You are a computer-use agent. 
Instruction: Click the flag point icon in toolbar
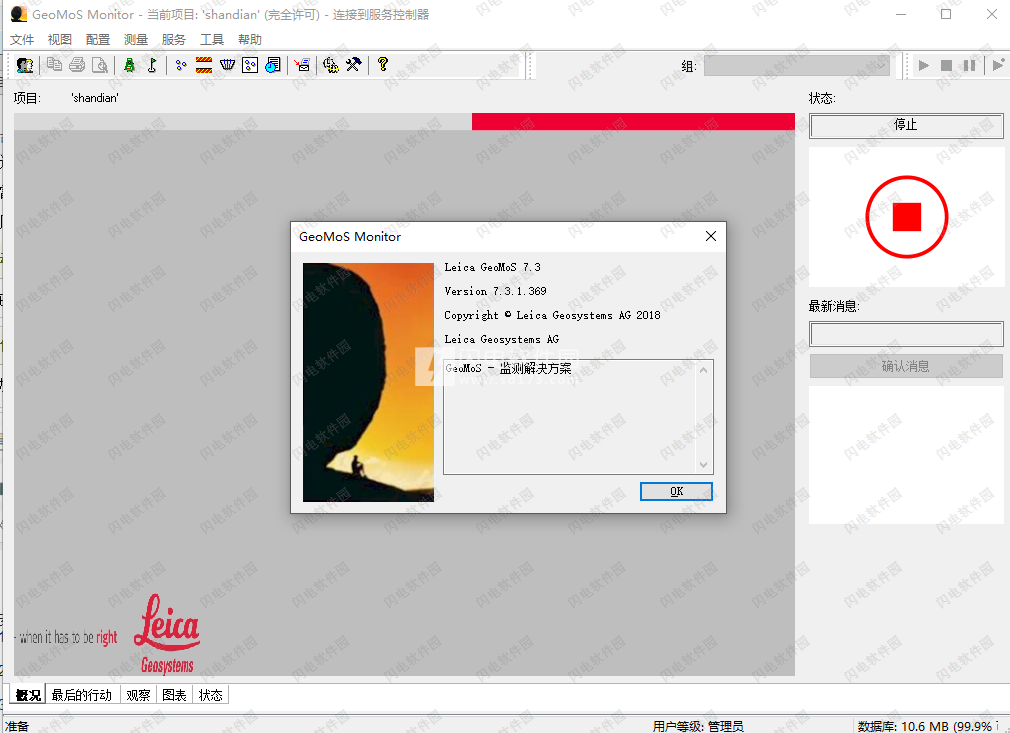click(x=153, y=64)
